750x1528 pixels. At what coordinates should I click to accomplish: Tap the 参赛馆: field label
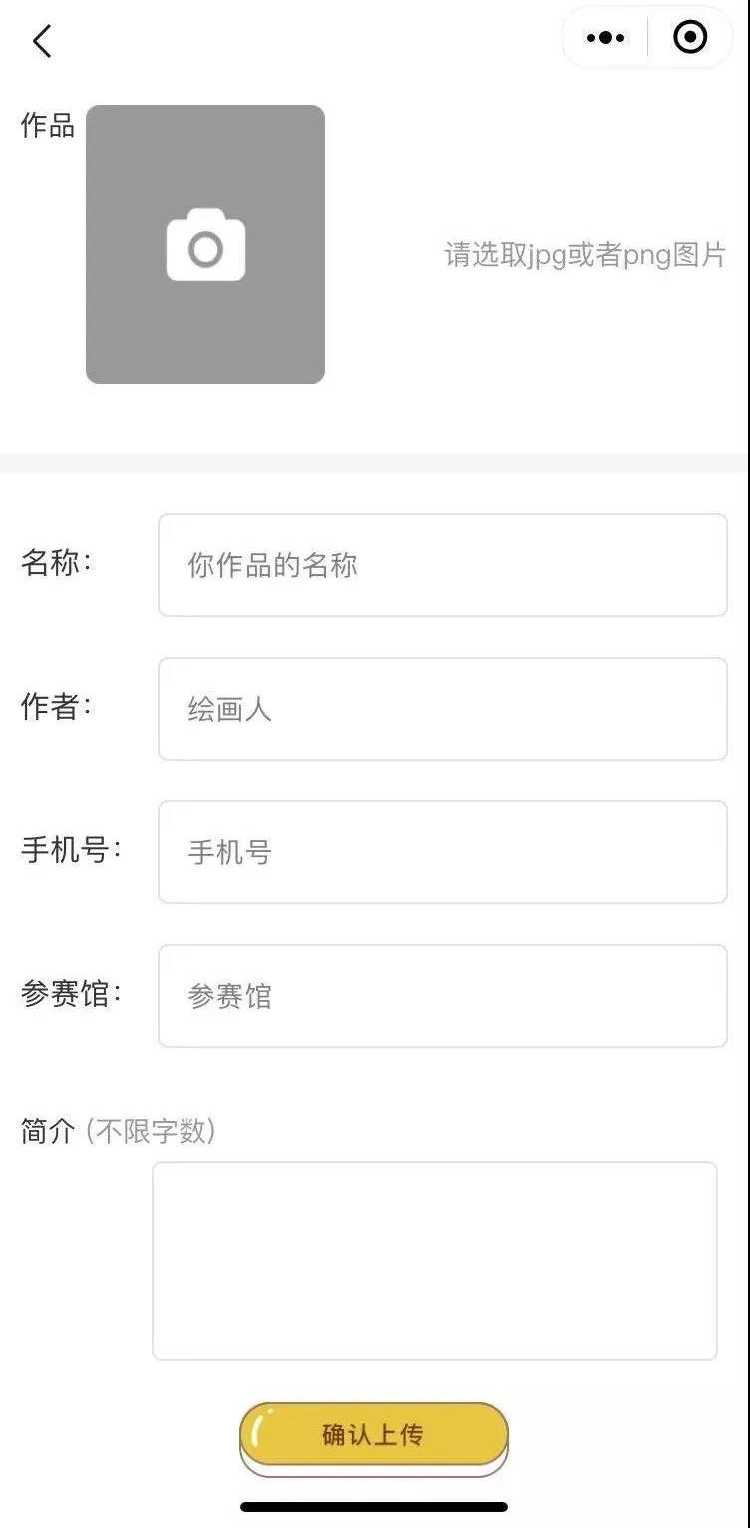tap(71, 994)
